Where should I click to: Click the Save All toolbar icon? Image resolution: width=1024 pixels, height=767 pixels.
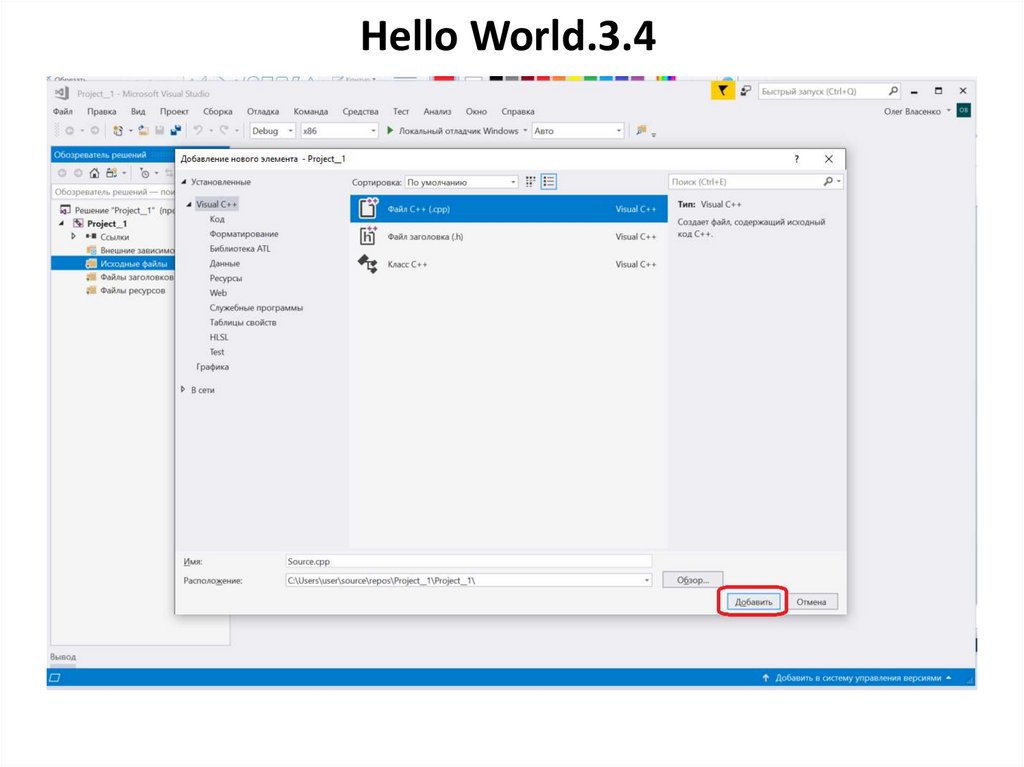click(x=175, y=131)
